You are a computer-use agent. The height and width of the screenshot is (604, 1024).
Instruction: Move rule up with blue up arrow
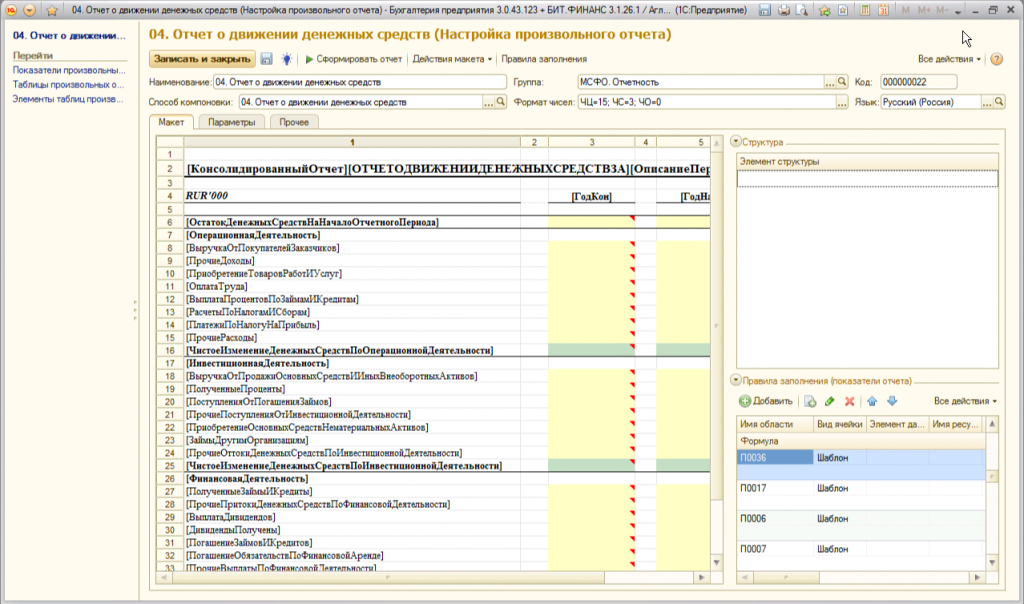872,401
